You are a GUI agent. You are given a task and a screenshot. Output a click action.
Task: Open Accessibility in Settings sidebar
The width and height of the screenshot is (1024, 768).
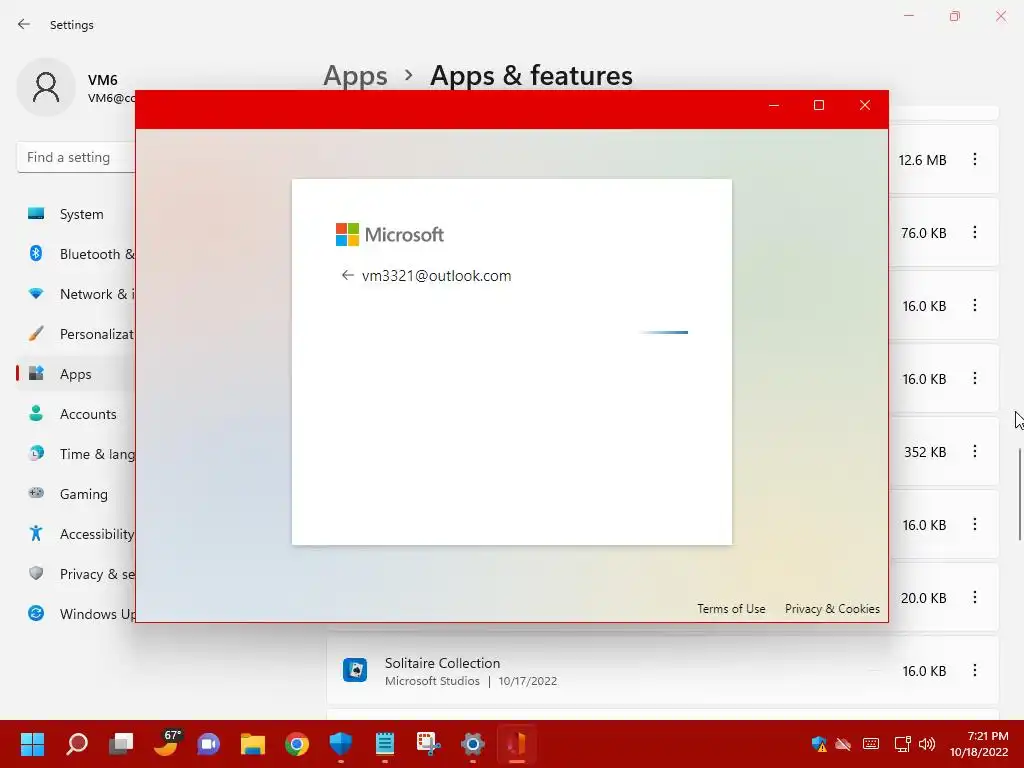click(x=76, y=534)
